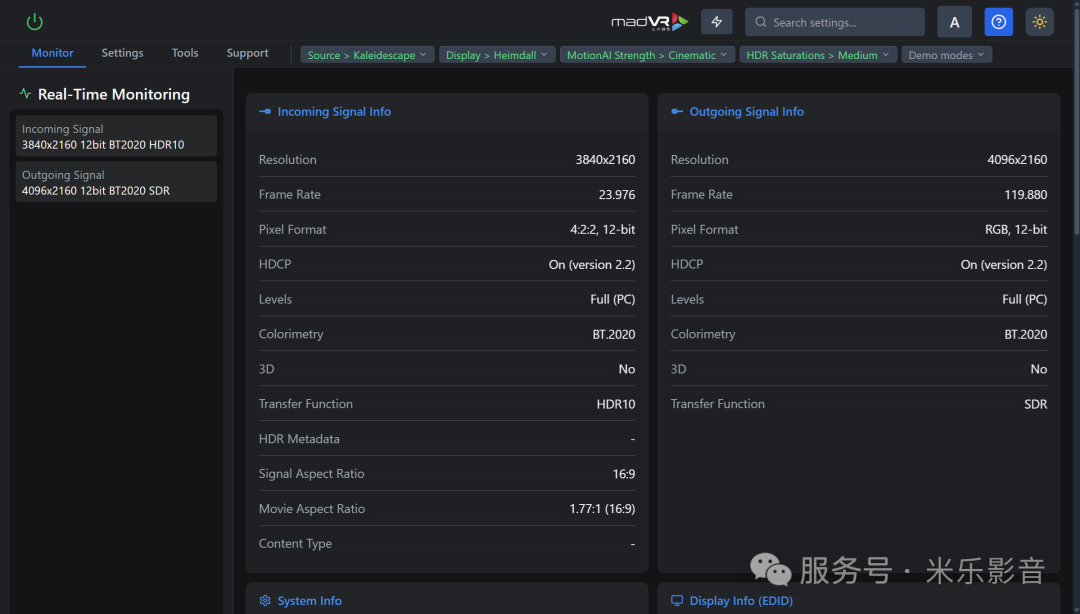Click the Real-Time Monitoring pulse icon
Image resolution: width=1080 pixels, height=614 pixels.
(x=25, y=94)
